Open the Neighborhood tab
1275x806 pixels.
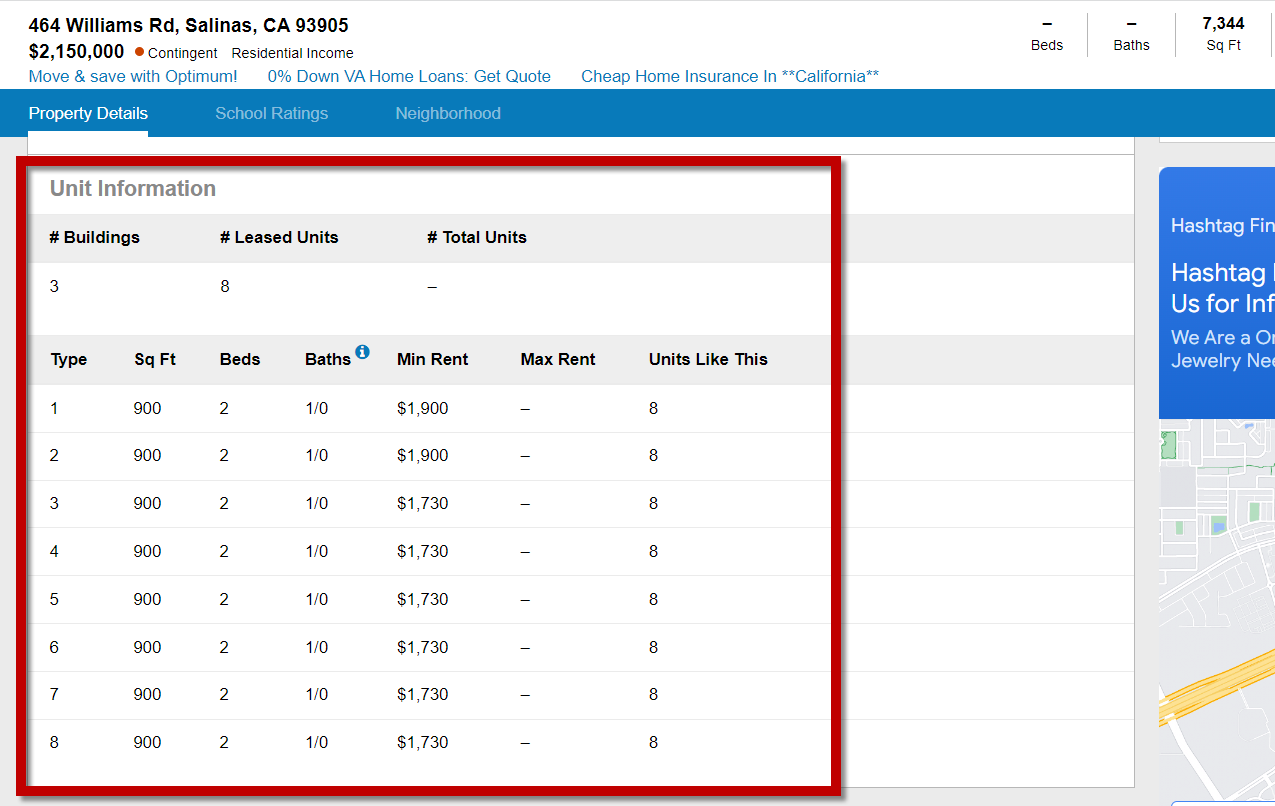[448, 113]
